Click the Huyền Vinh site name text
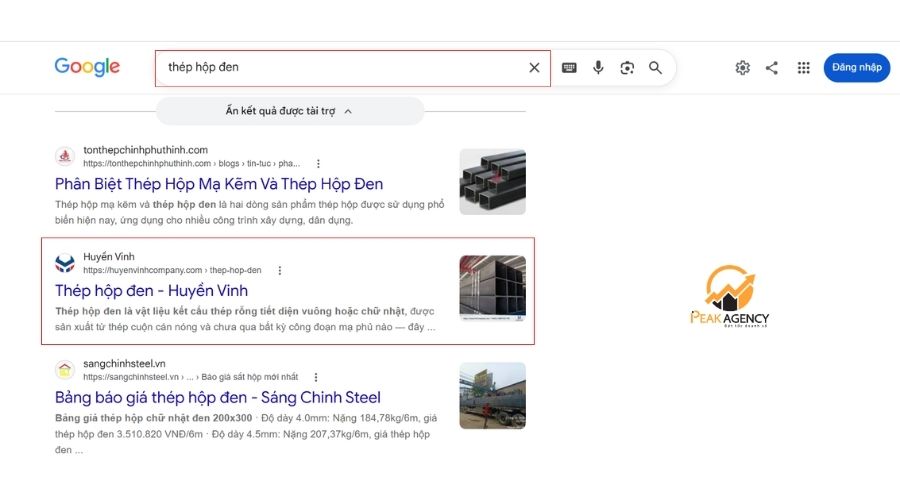Viewport: 900px width, 500px height. 109,257
